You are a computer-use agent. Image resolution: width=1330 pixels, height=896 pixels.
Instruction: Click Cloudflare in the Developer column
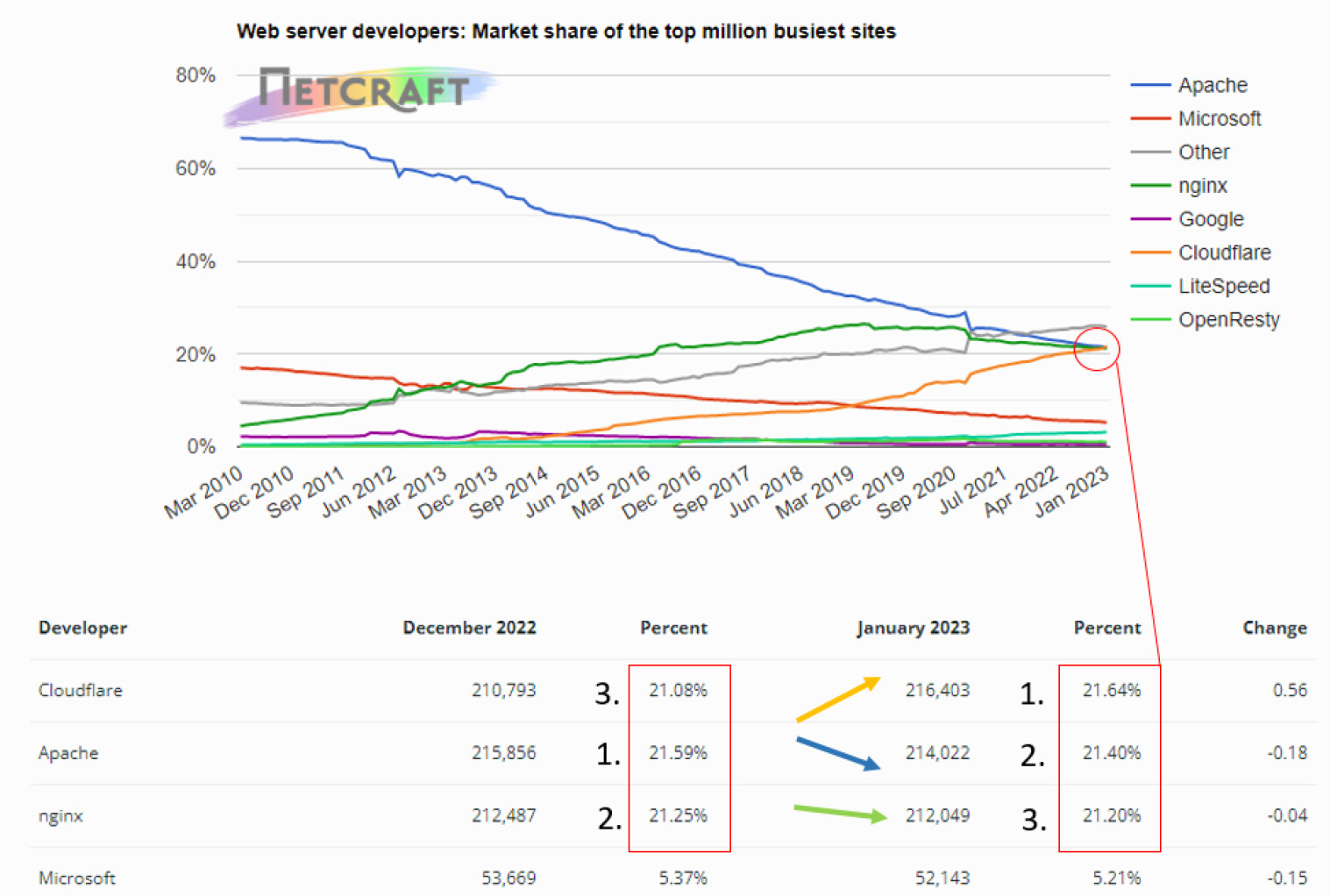tap(81, 690)
